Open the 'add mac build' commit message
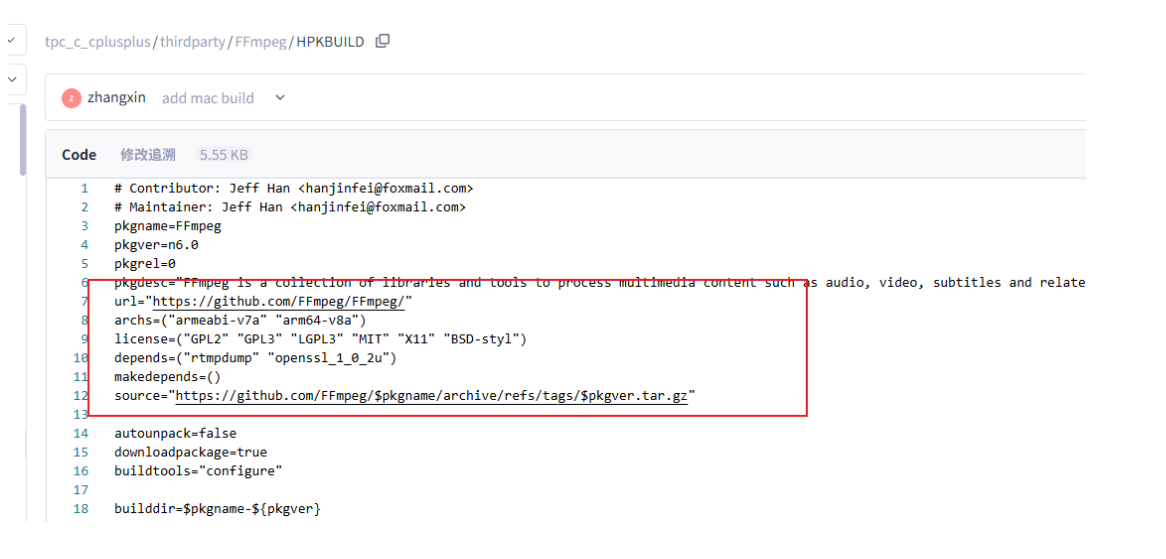This screenshot has width=1166, height=559. point(208,98)
